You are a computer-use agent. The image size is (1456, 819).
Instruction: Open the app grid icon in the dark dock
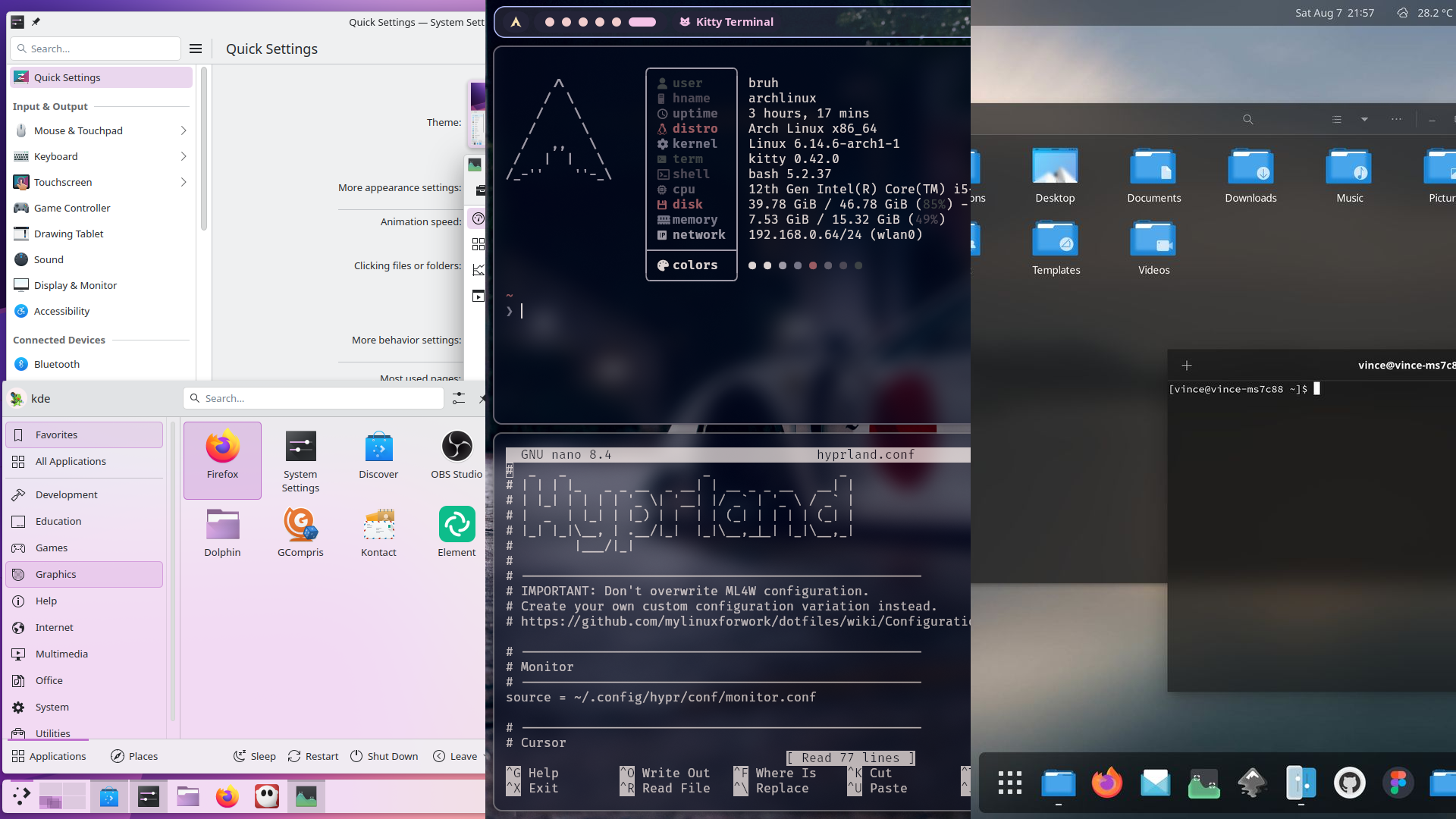pos(1010,783)
